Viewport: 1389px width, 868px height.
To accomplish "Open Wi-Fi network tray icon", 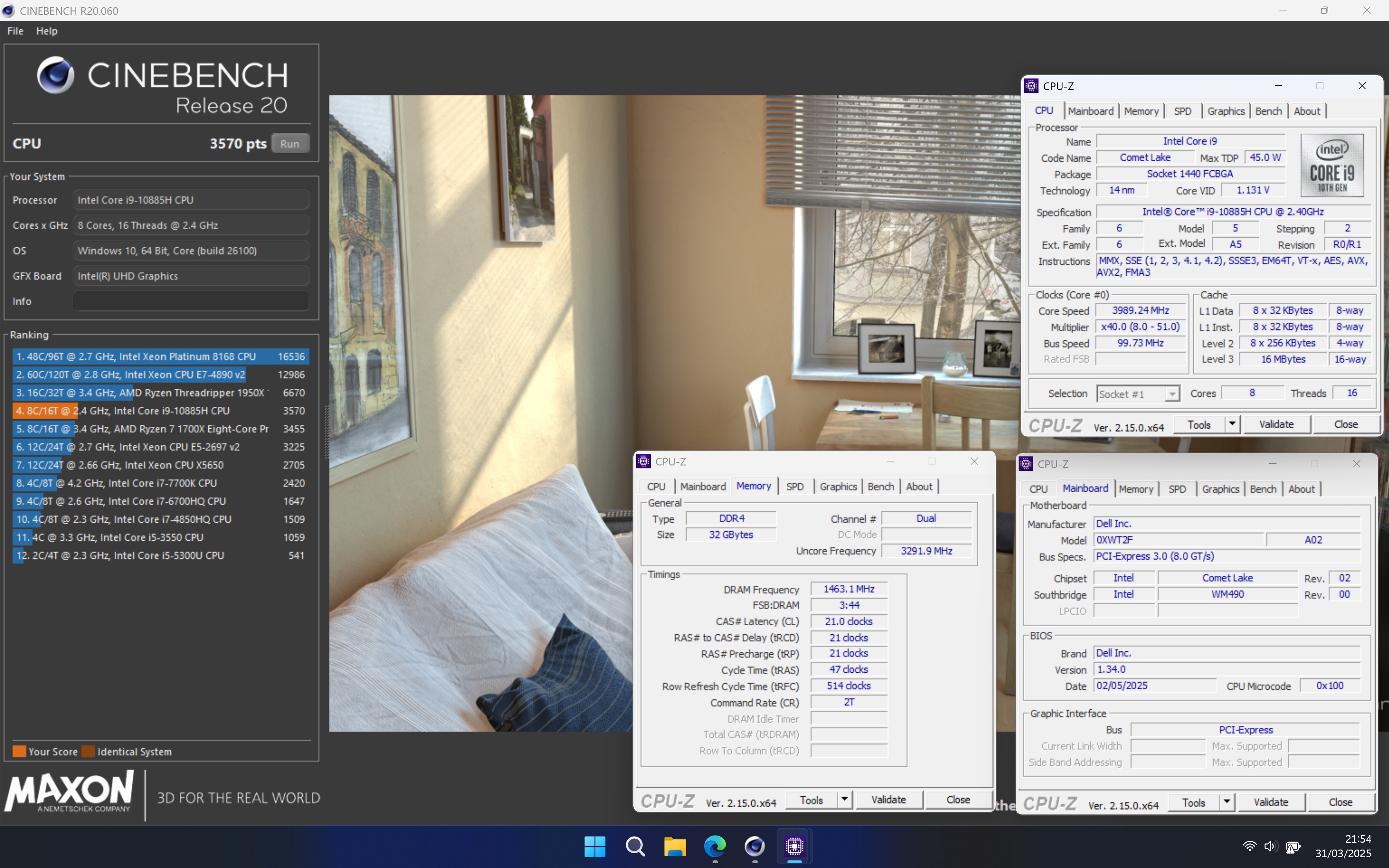I will click(1249, 846).
